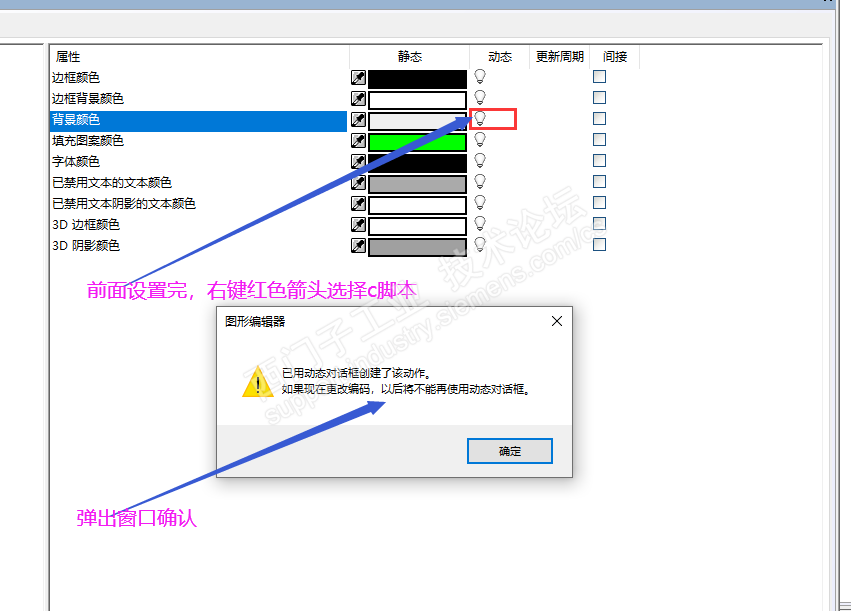Click the 动态 column header
This screenshot has width=851, height=611.
pyautogui.click(x=500, y=57)
